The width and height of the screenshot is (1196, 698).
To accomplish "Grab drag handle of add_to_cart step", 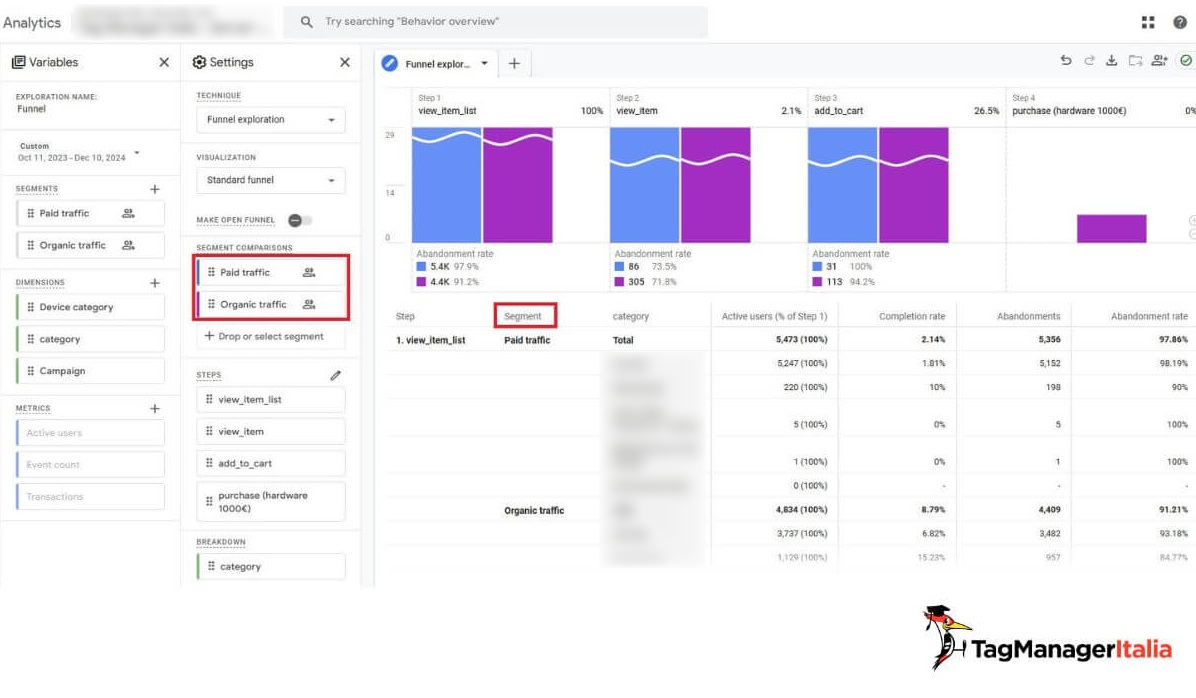I will pyautogui.click(x=209, y=463).
